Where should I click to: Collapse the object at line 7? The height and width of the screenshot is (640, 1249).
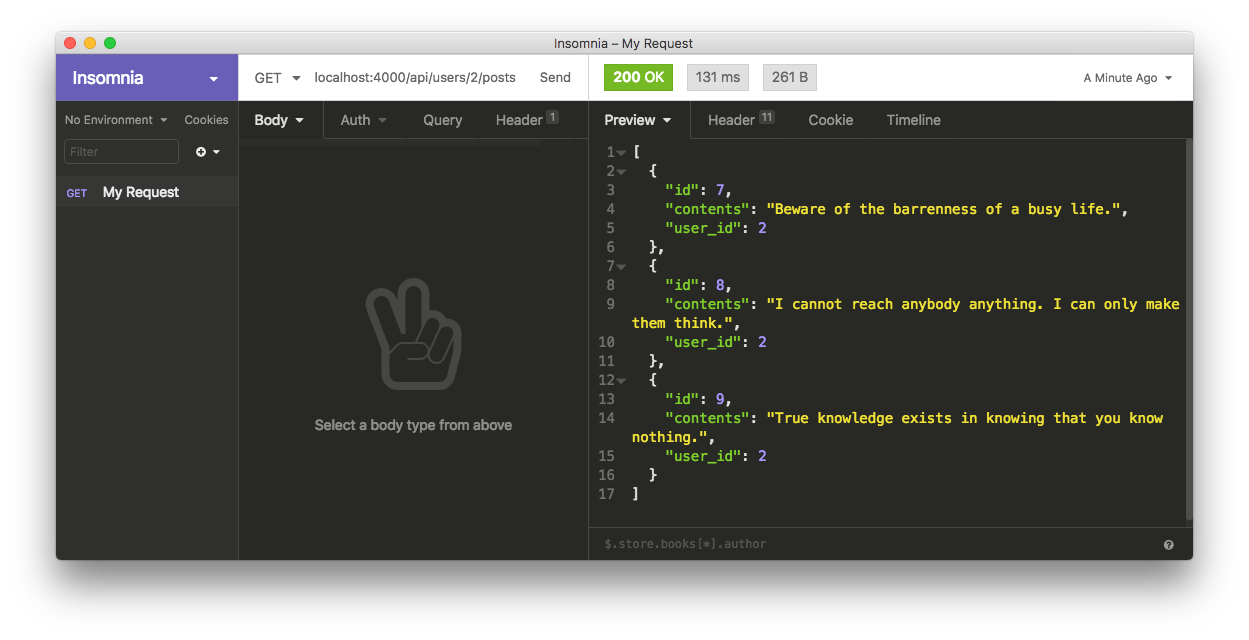(x=622, y=267)
